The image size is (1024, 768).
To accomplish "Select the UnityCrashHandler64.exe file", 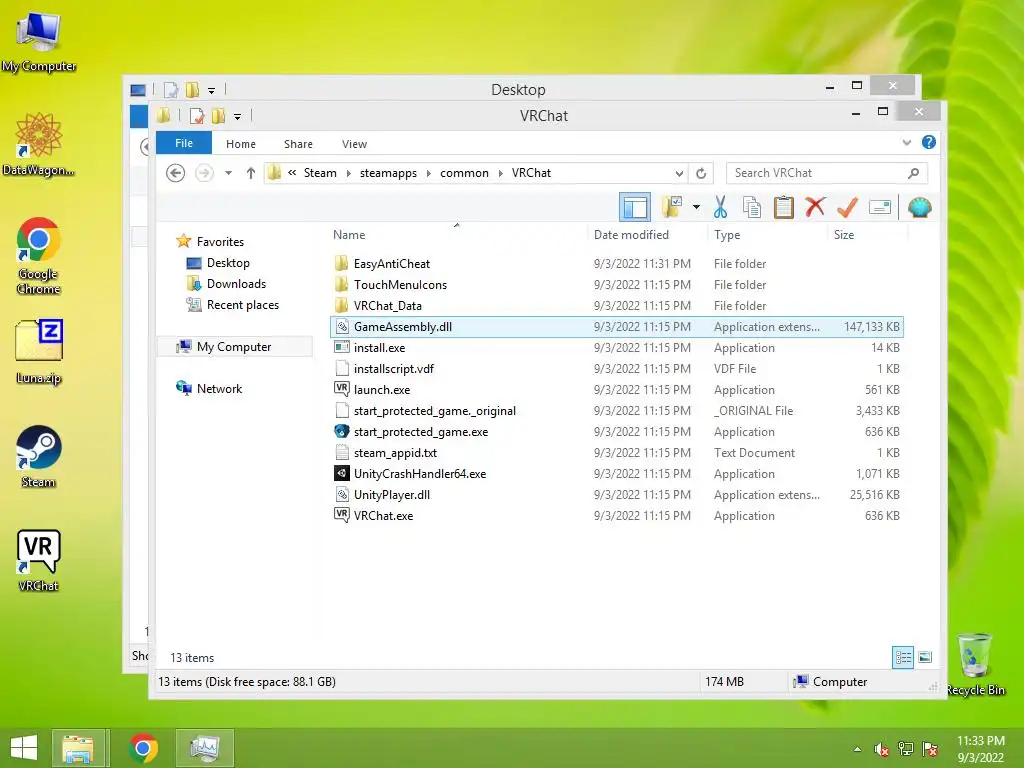I will coord(419,473).
